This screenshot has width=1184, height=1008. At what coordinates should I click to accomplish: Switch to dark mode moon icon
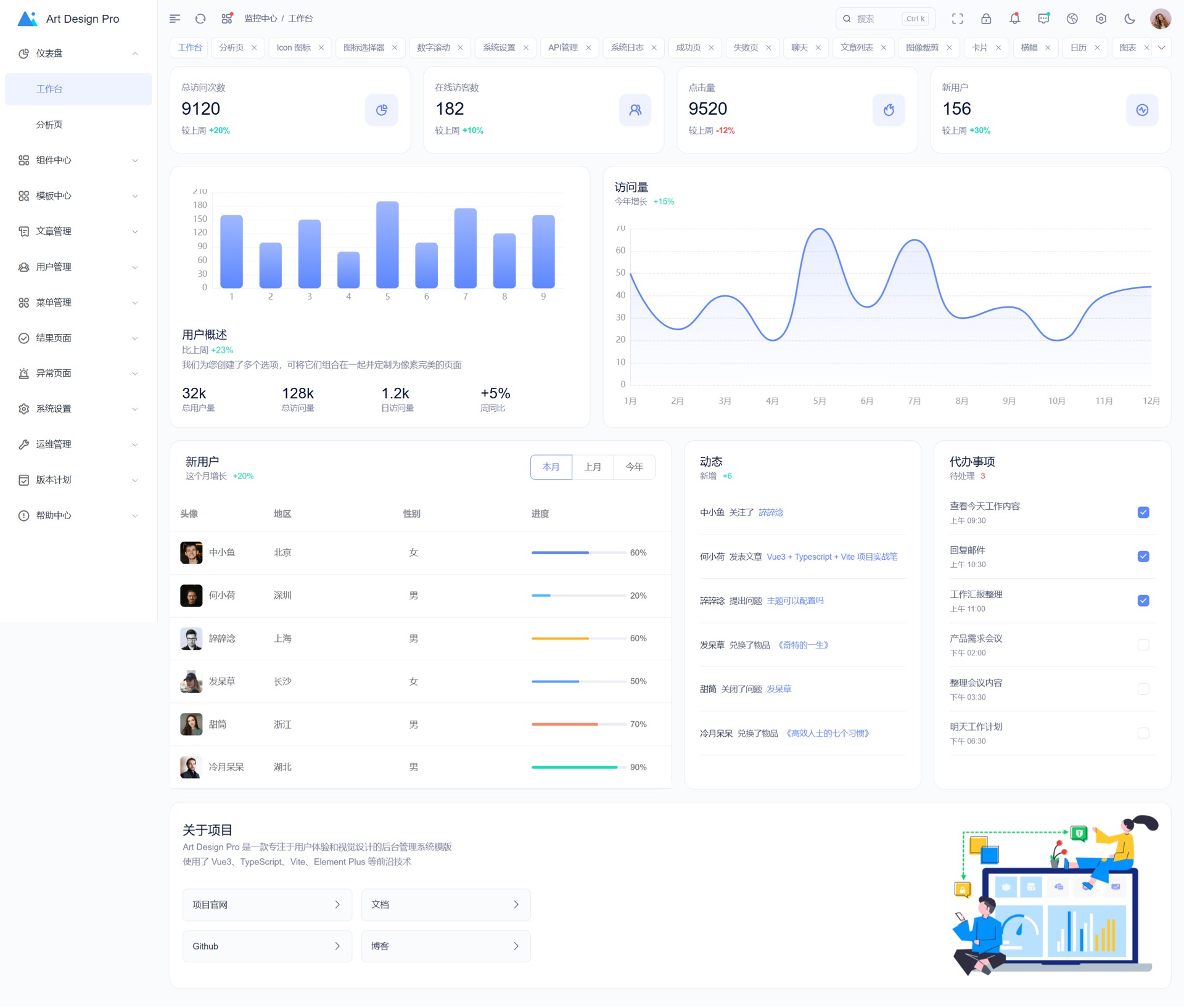click(x=1130, y=18)
